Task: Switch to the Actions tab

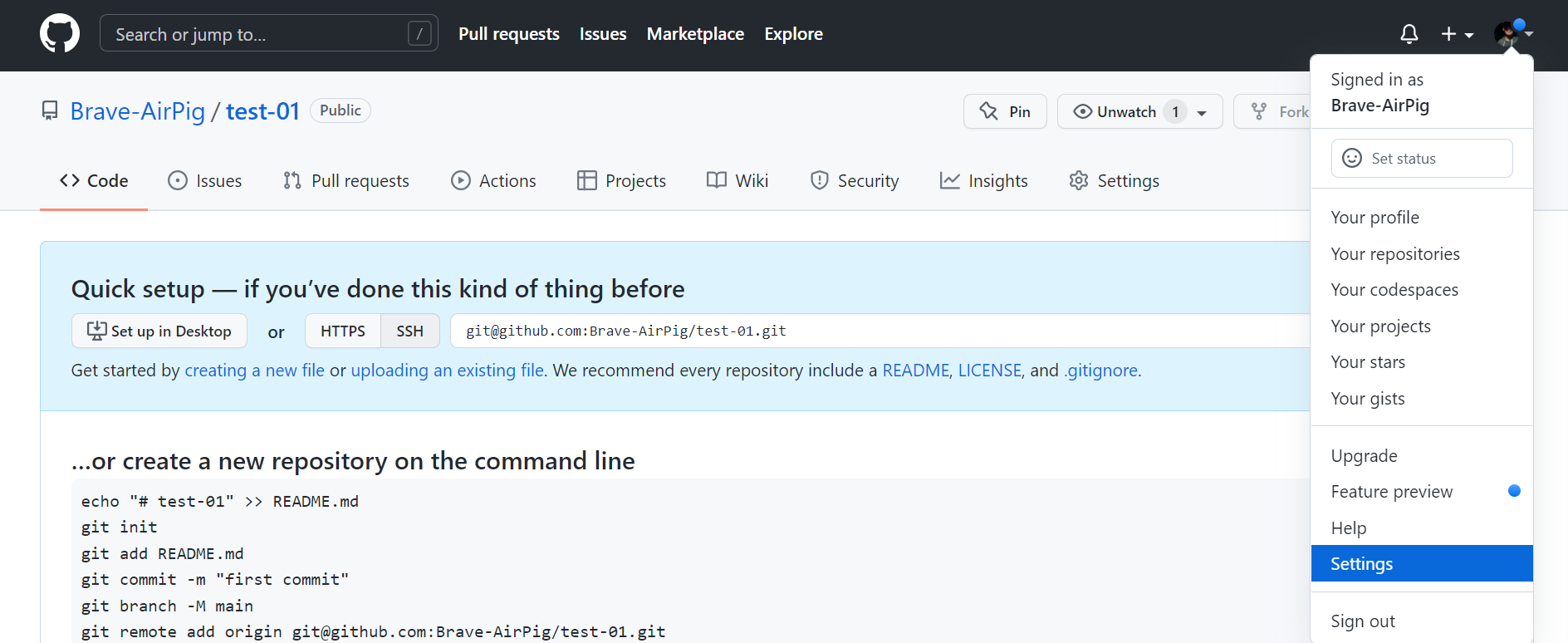Action: [x=493, y=180]
